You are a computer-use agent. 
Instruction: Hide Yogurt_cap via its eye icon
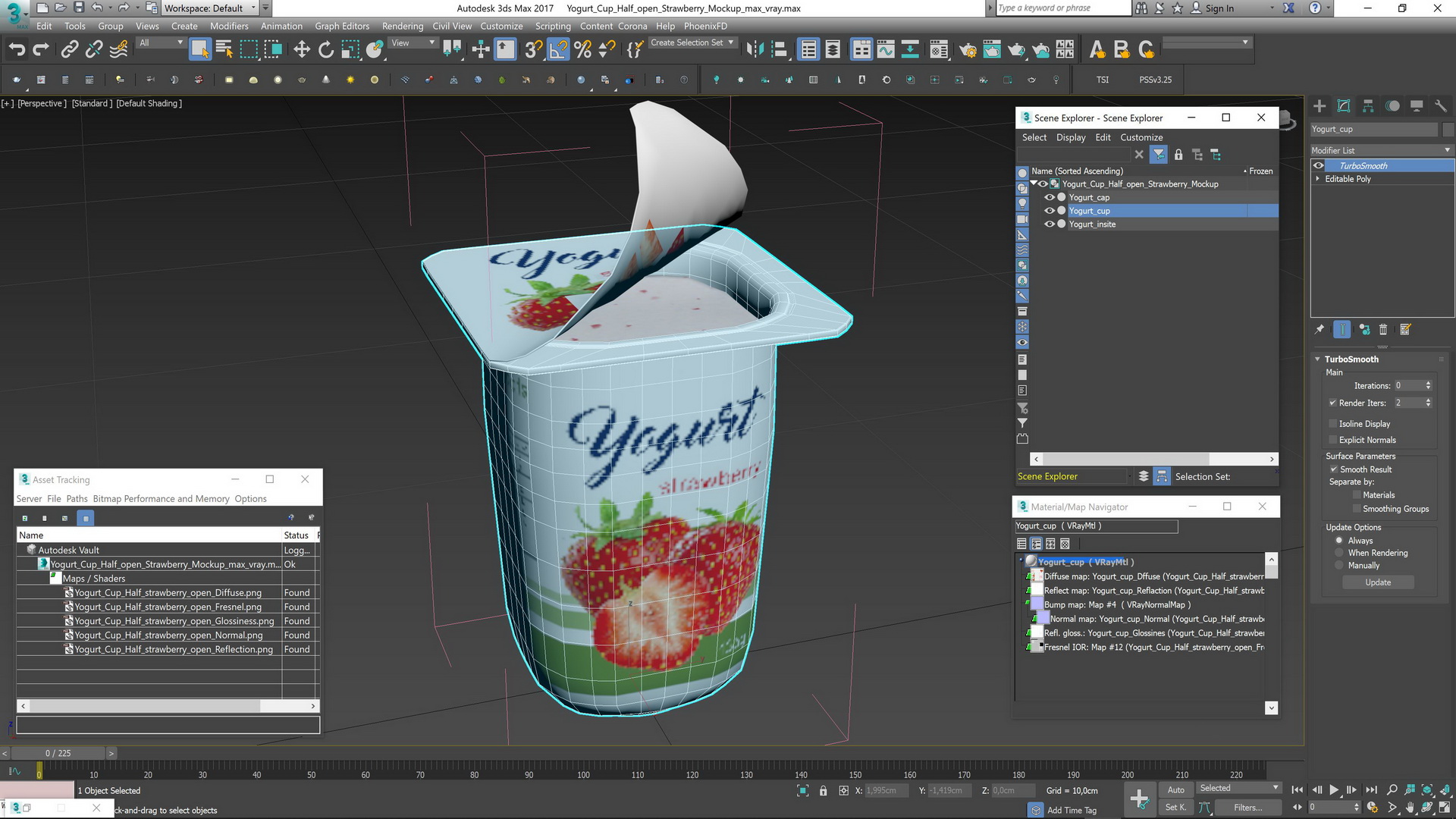1050,197
